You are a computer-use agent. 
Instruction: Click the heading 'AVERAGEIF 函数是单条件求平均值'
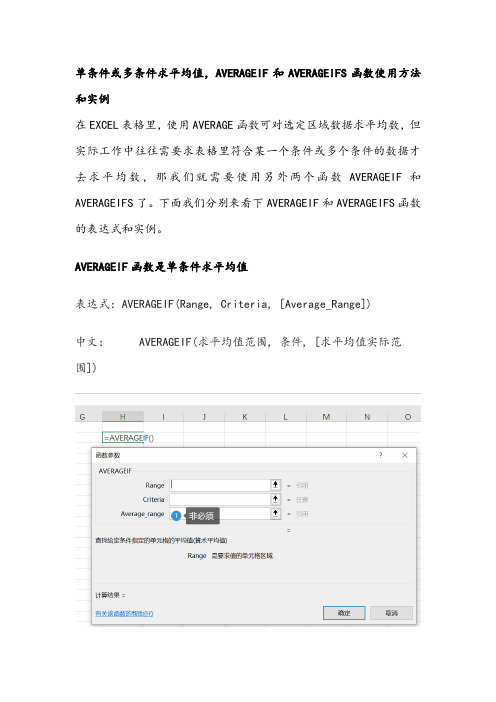161,267
